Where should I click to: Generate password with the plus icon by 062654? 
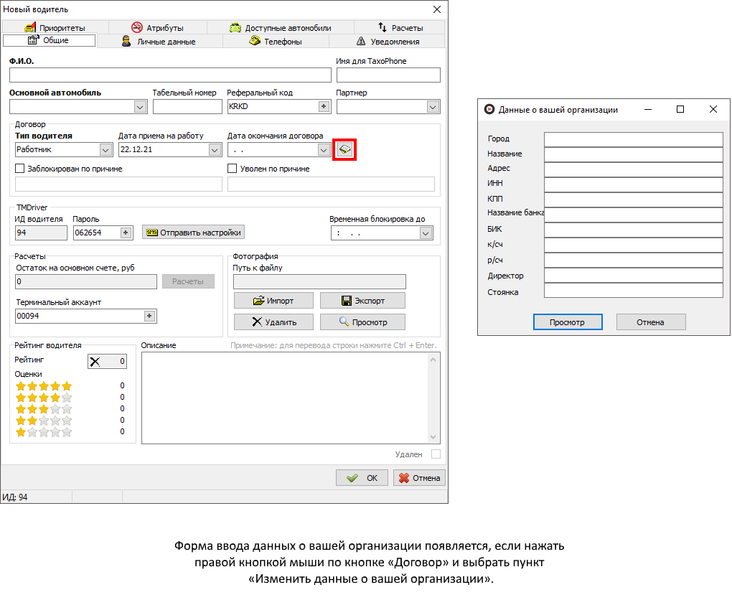126,232
